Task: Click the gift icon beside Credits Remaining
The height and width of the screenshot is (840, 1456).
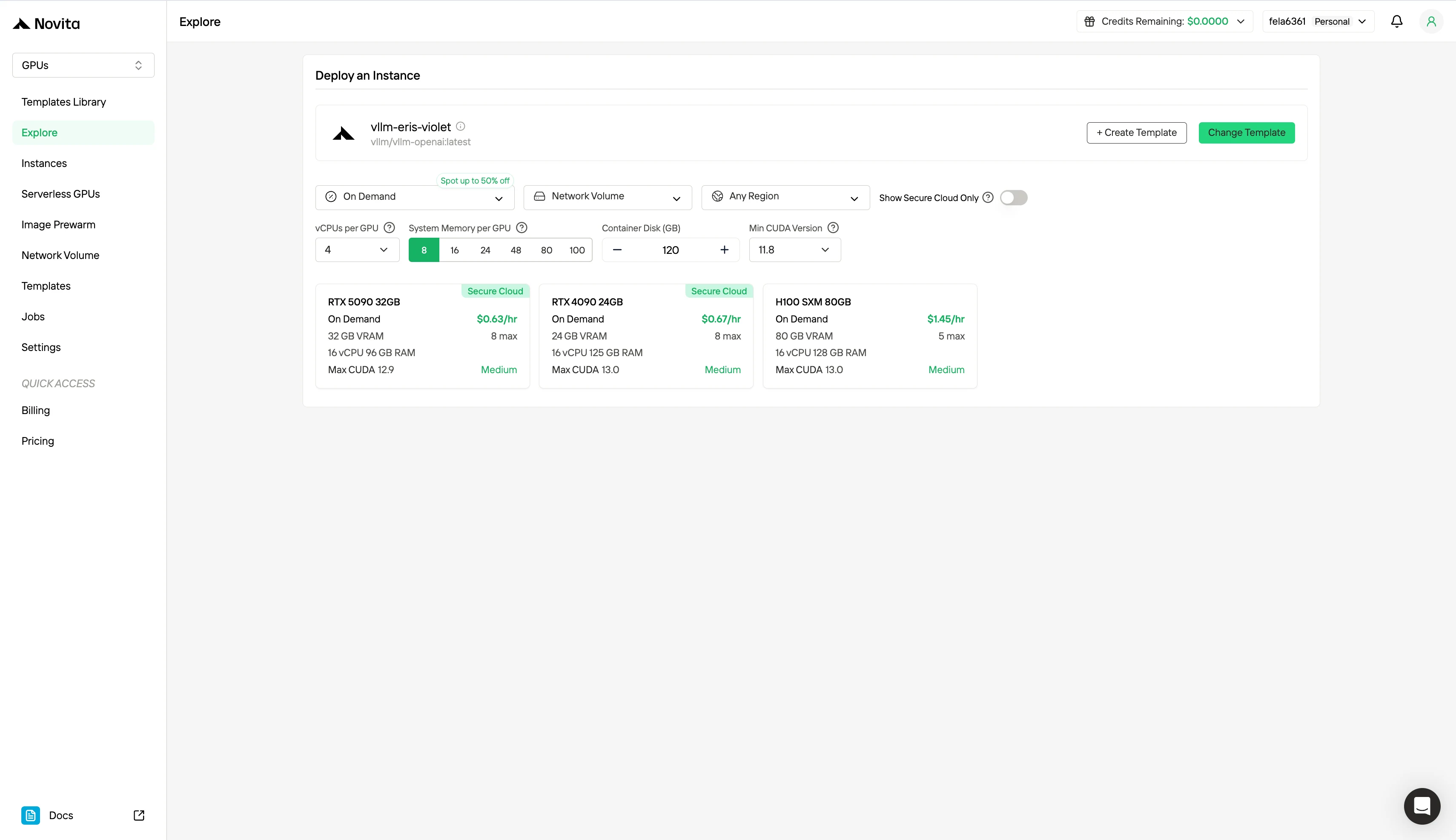Action: pos(1089,21)
